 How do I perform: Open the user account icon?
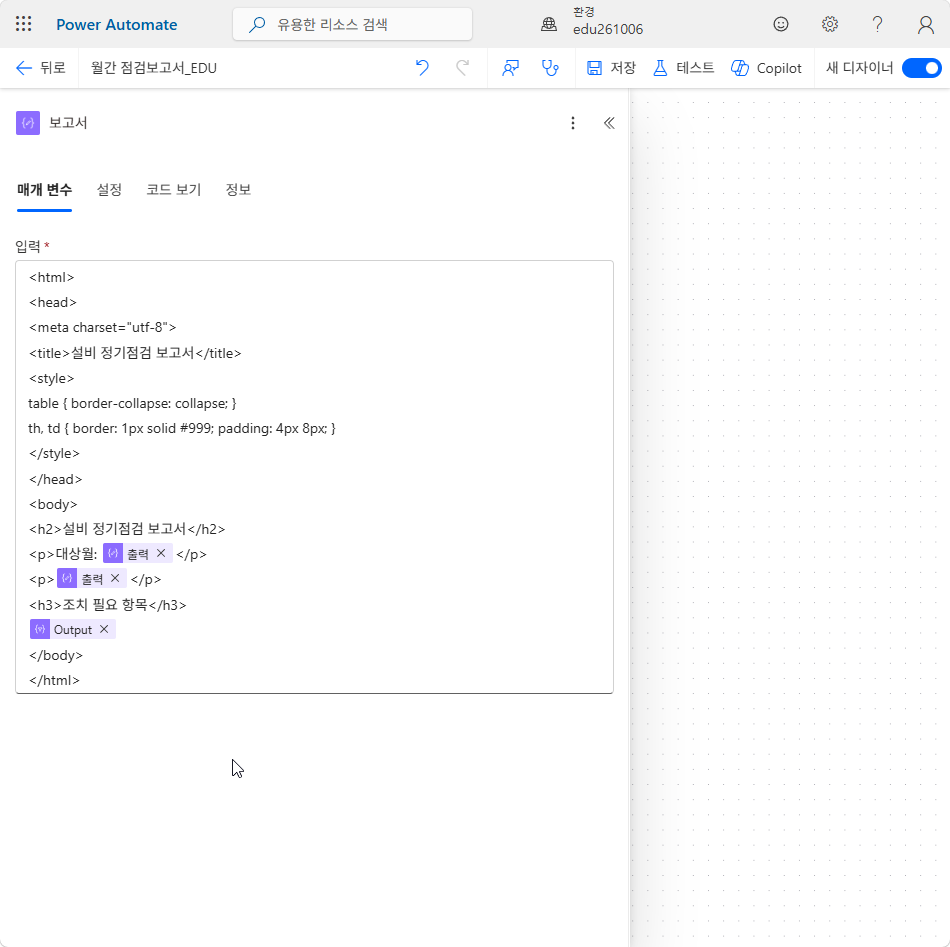click(925, 24)
